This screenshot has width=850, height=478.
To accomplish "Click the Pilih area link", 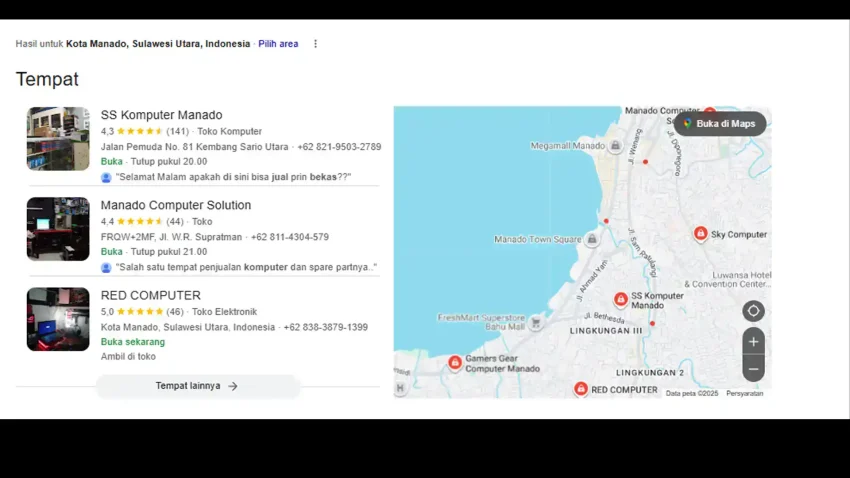I will click(x=278, y=44).
